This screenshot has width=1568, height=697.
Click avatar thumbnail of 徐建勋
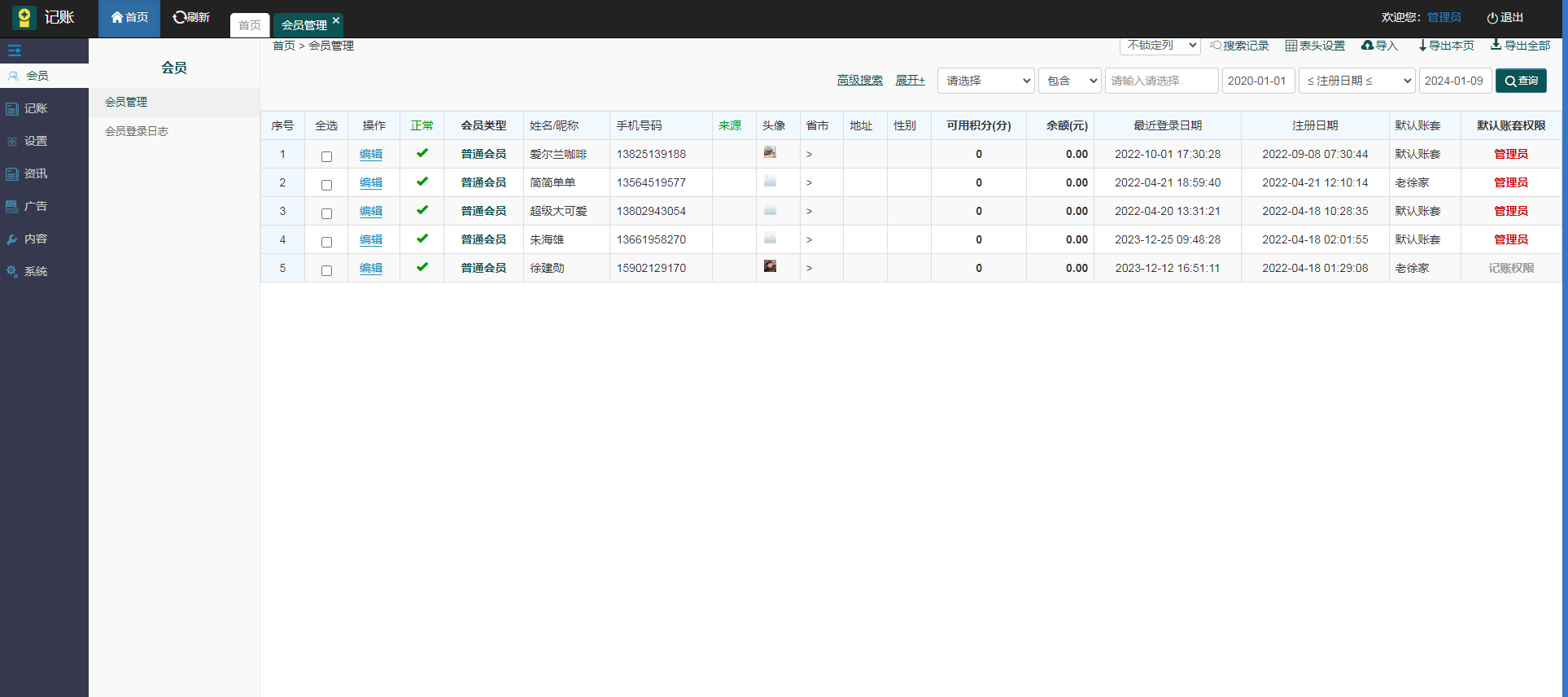pyautogui.click(x=770, y=266)
